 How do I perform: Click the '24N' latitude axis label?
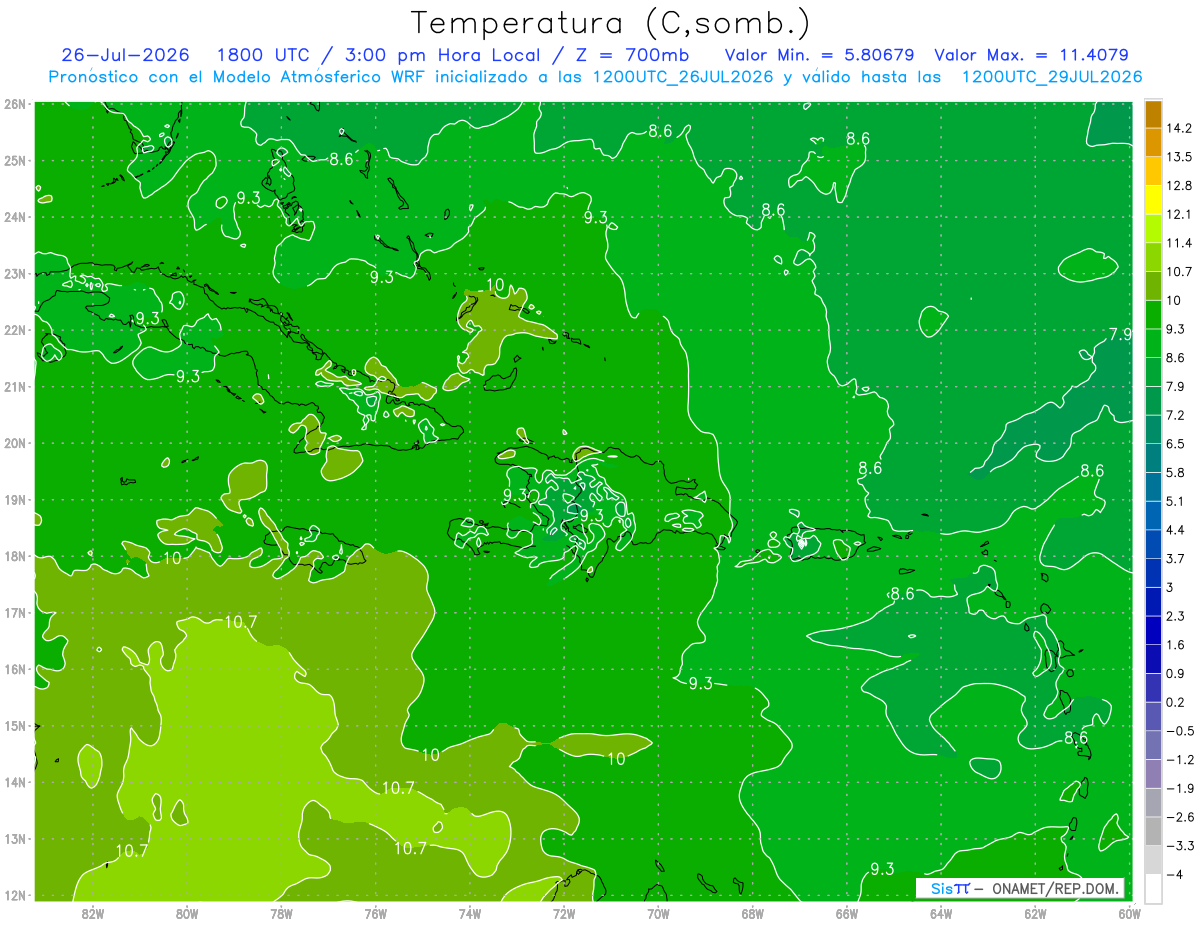pyautogui.click(x=14, y=217)
